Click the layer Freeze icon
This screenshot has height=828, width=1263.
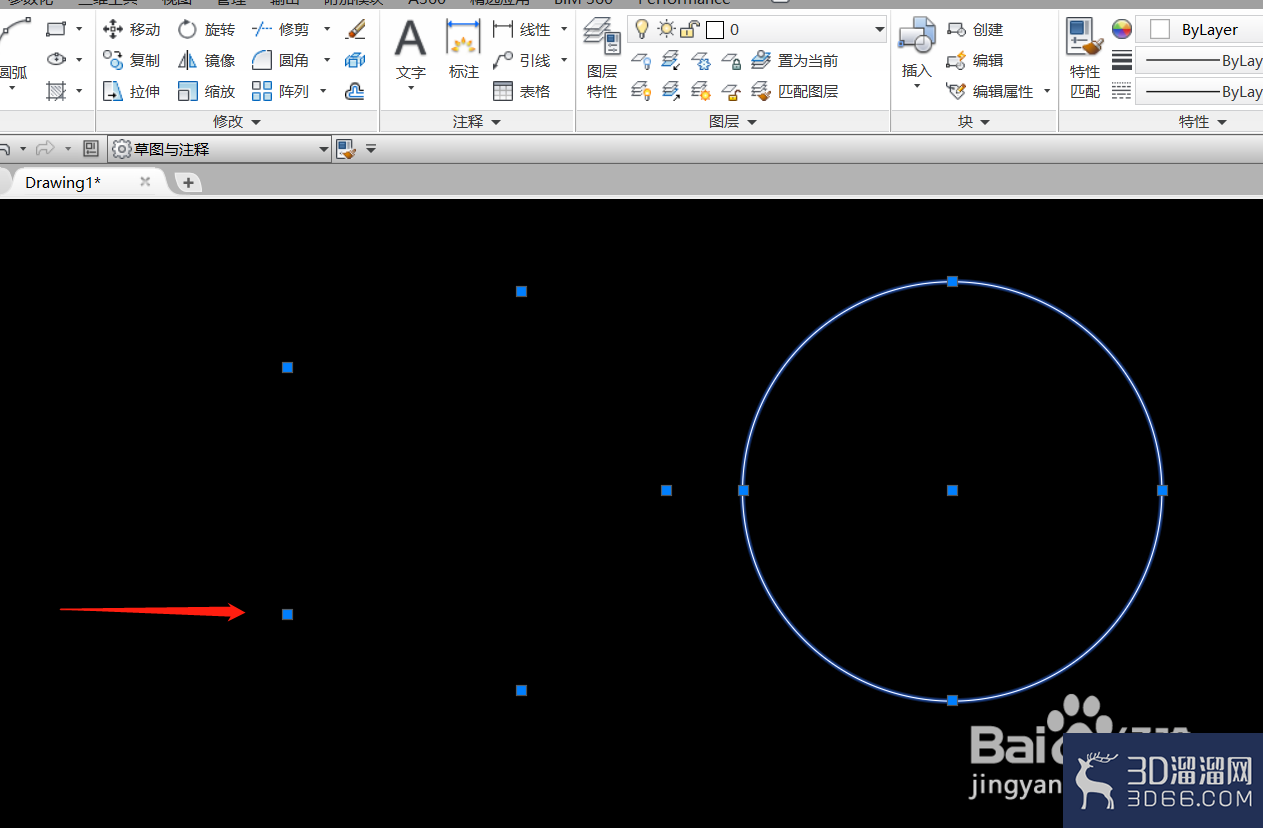pos(702,62)
